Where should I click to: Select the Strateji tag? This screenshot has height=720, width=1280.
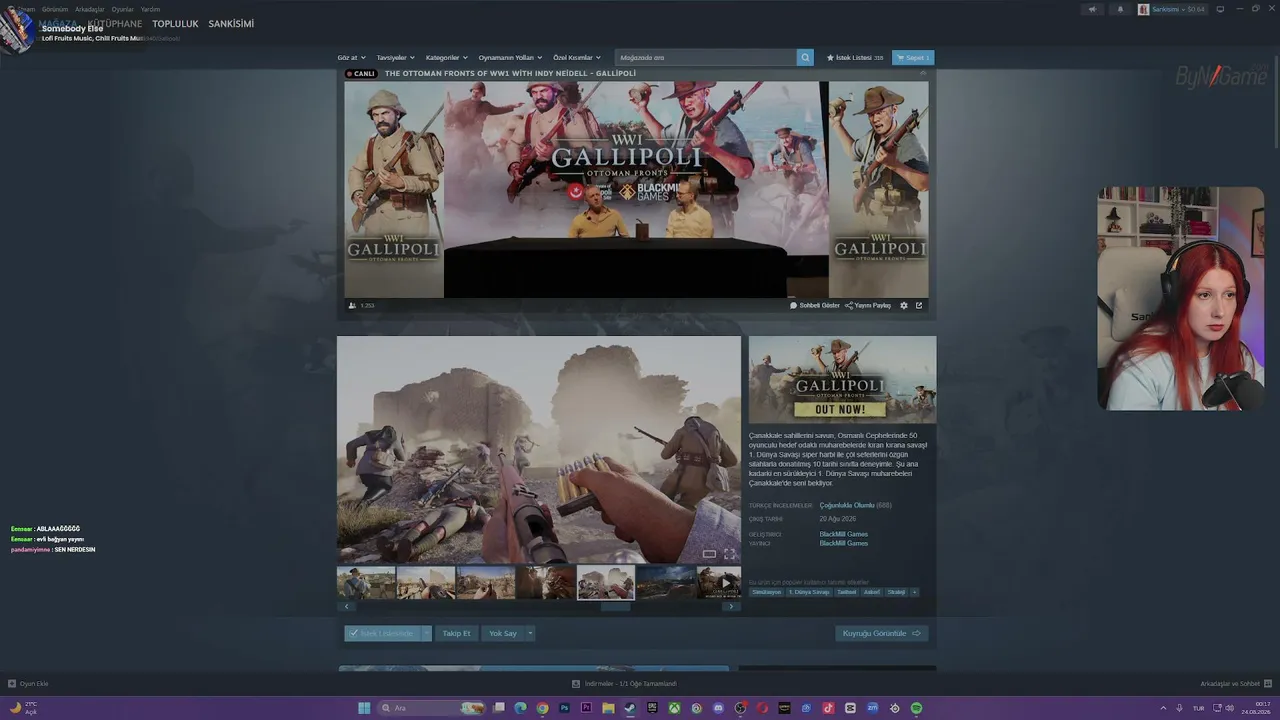tap(896, 592)
